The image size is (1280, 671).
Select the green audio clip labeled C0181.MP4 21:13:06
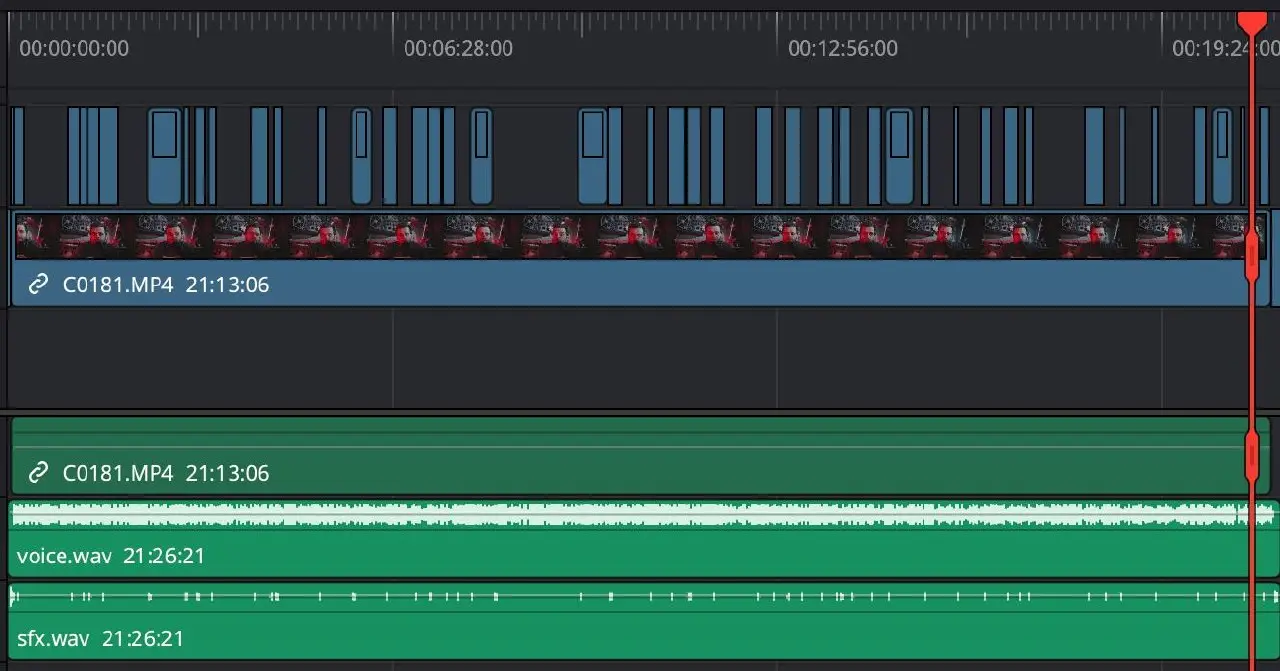(640, 456)
